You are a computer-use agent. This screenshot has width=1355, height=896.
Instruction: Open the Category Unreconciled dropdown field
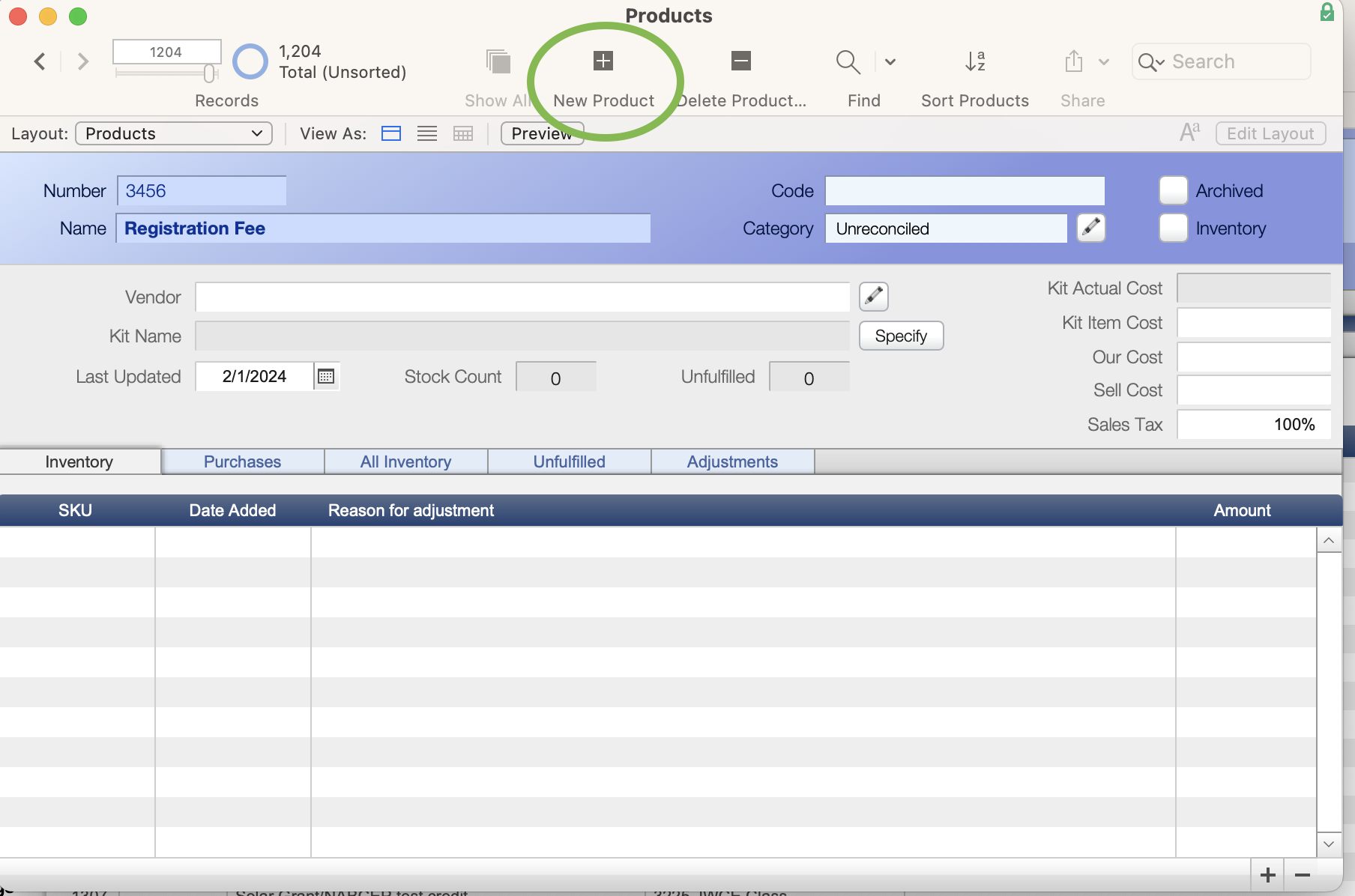click(946, 228)
